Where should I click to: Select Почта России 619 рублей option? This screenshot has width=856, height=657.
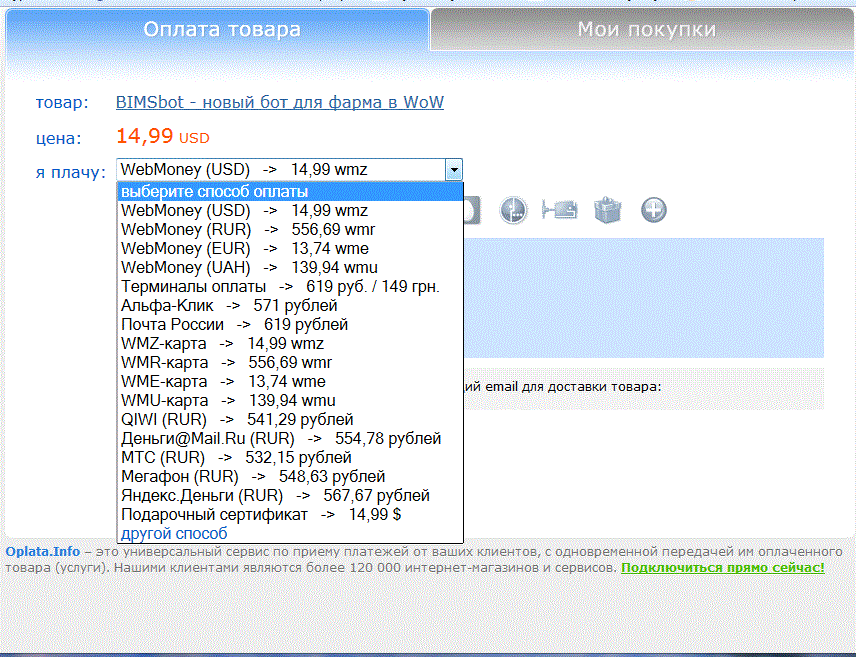290,324
